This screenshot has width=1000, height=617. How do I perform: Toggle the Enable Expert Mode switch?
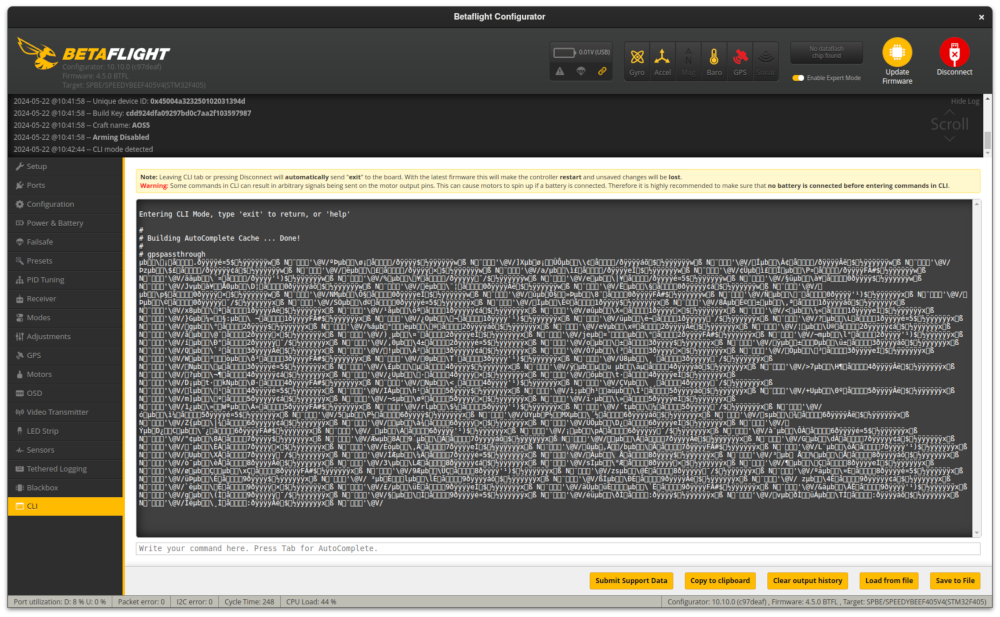798,78
